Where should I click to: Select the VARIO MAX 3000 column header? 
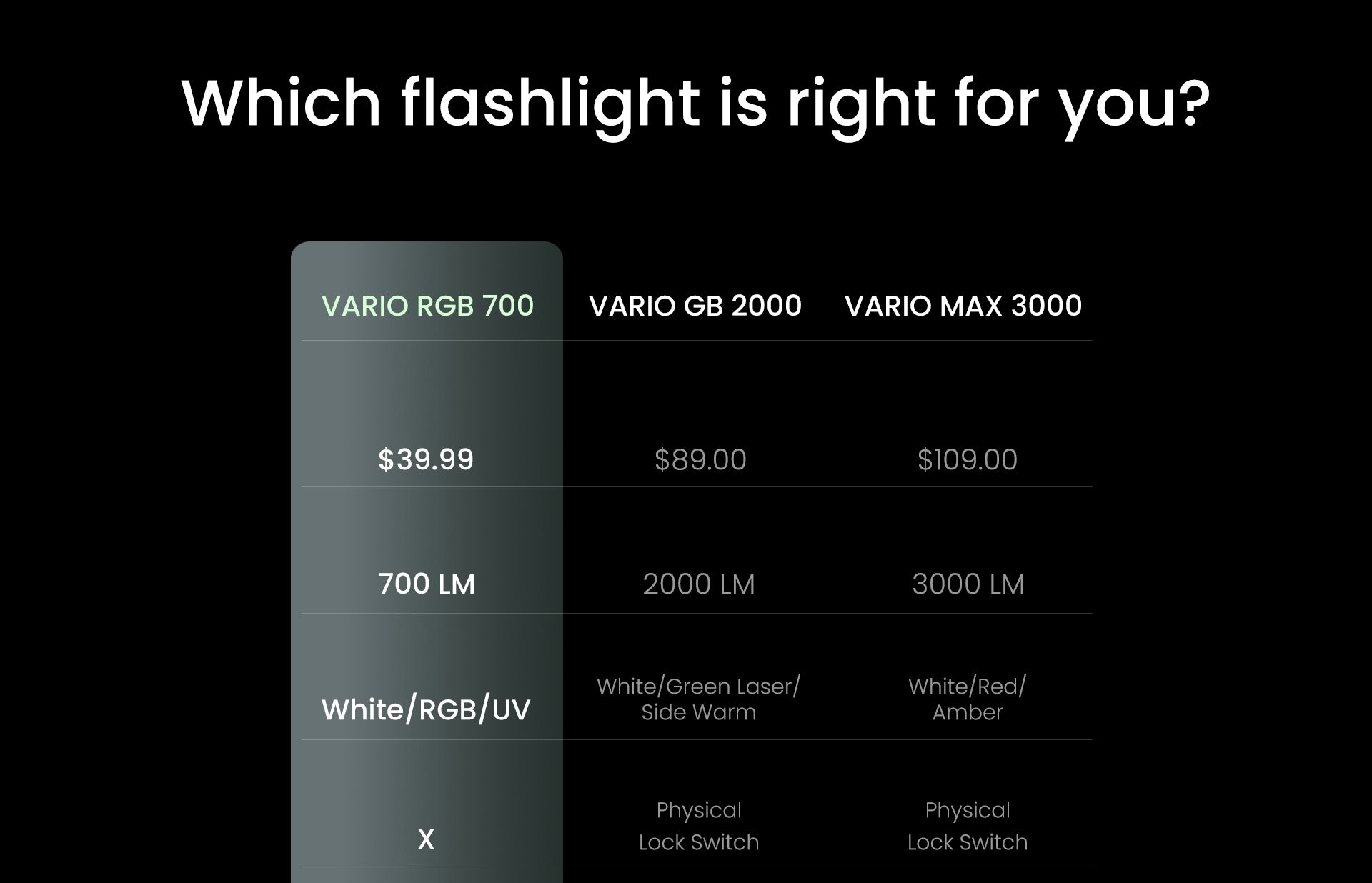(x=963, y=306)
